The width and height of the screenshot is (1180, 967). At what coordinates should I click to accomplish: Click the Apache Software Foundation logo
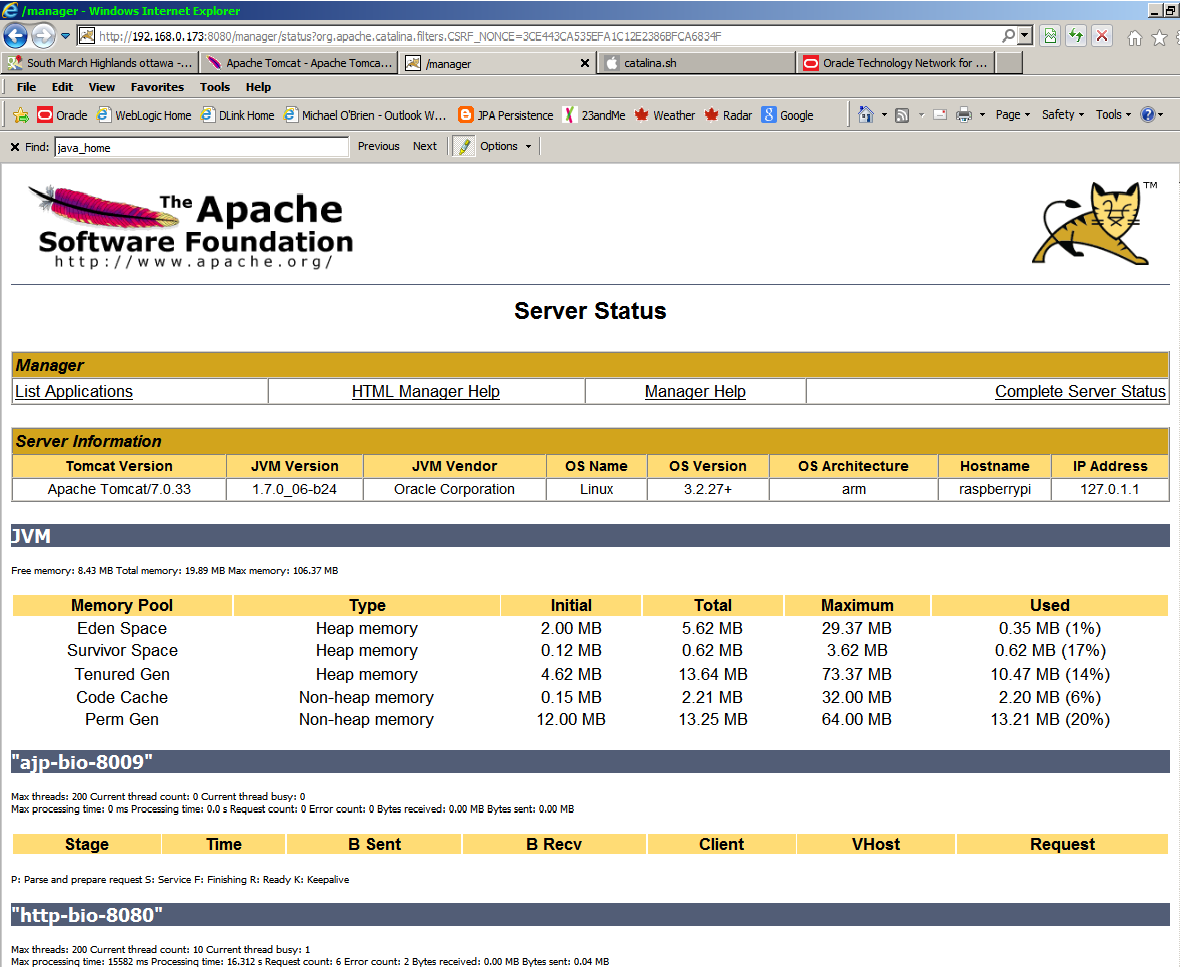190,226
